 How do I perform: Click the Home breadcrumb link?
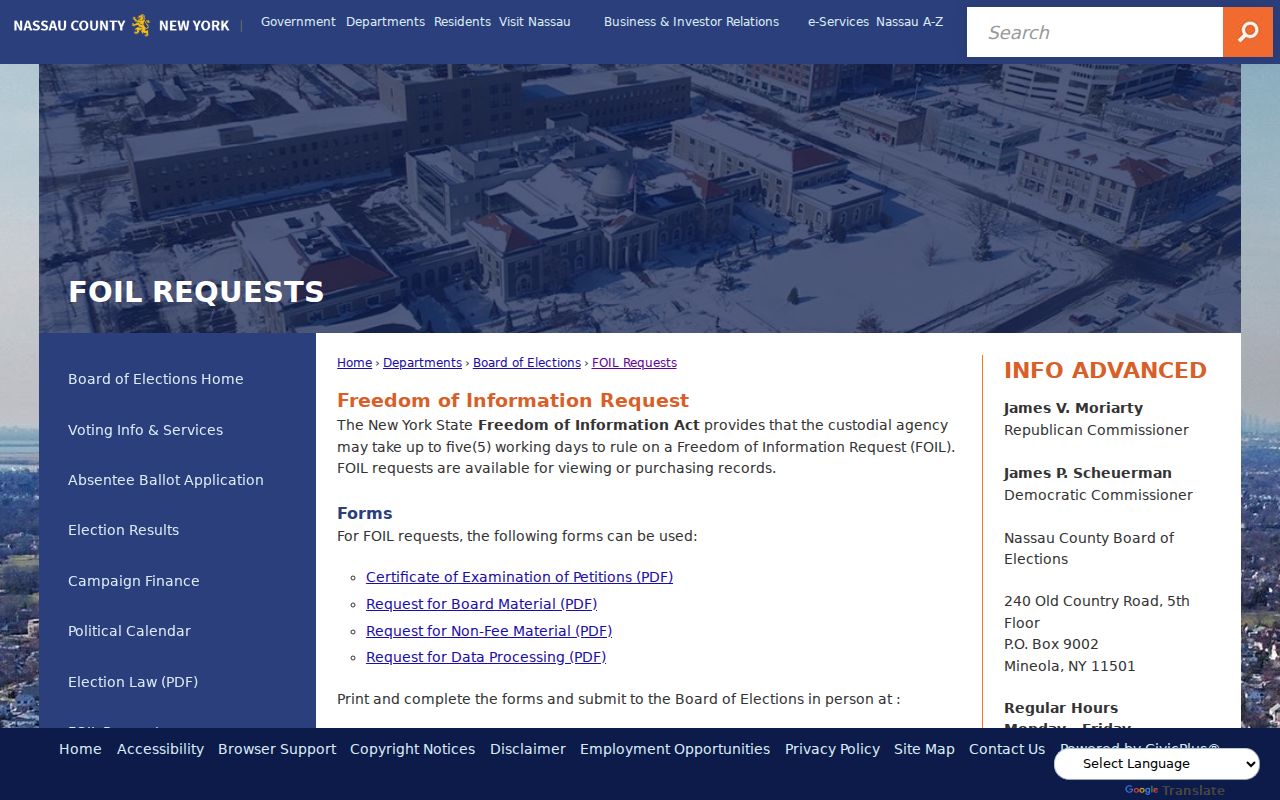click(x=354, y=363)
